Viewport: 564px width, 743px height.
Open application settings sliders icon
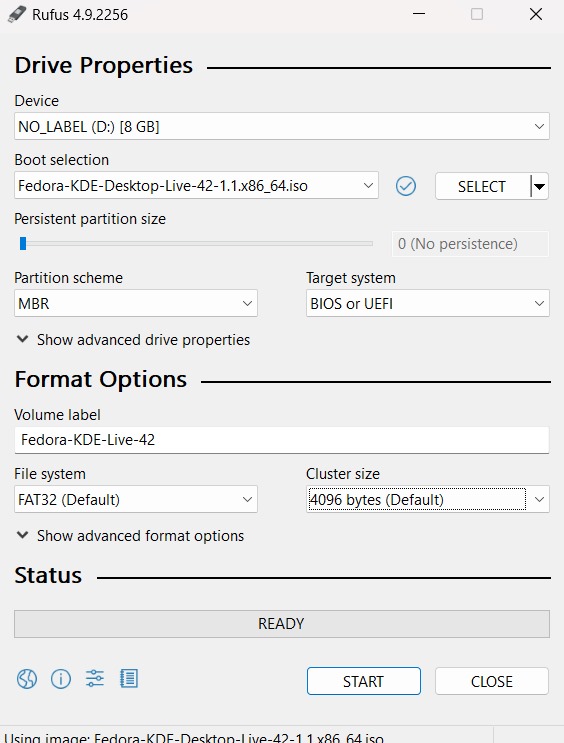(95, 679)
